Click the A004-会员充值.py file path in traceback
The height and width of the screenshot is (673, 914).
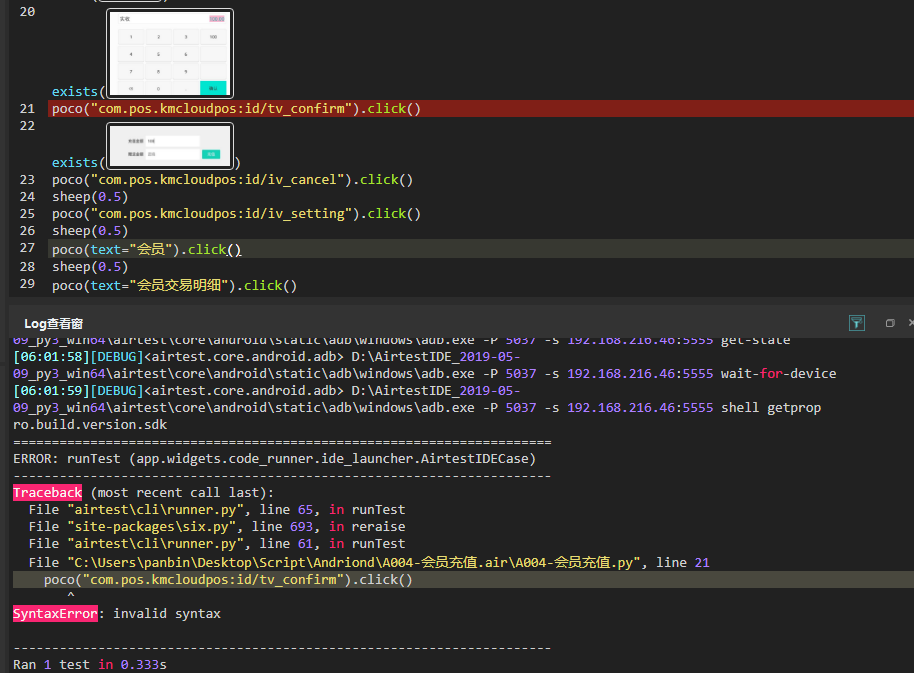354,562
